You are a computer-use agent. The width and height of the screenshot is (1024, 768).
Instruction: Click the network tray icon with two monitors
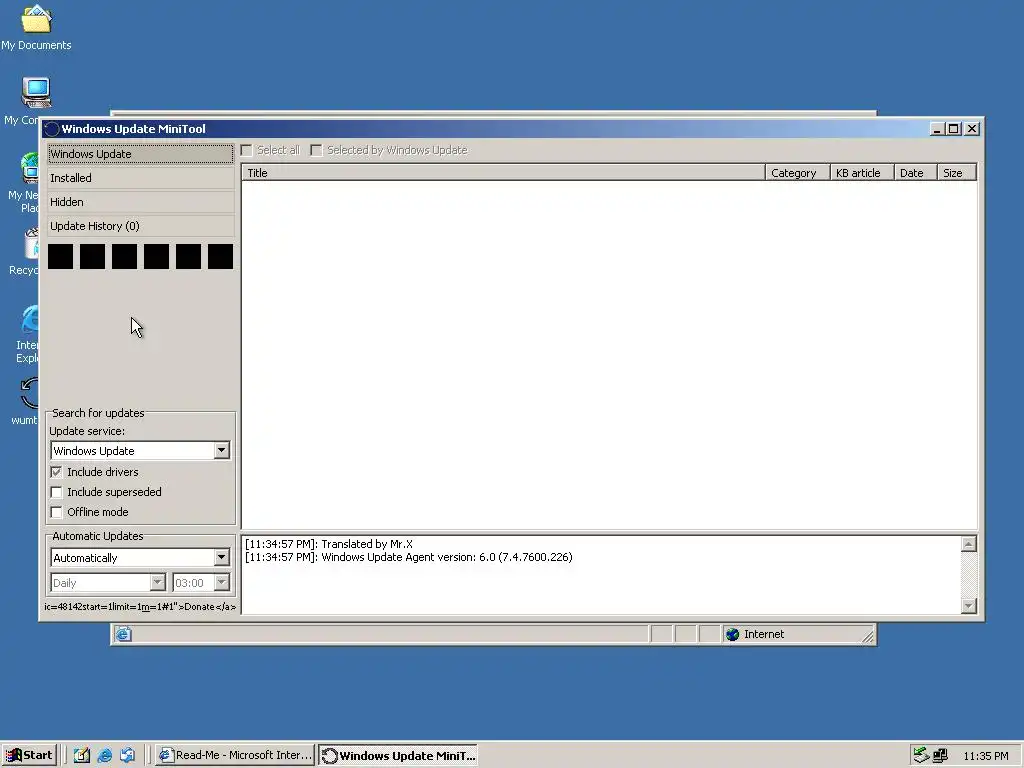(x=940, y=756)
